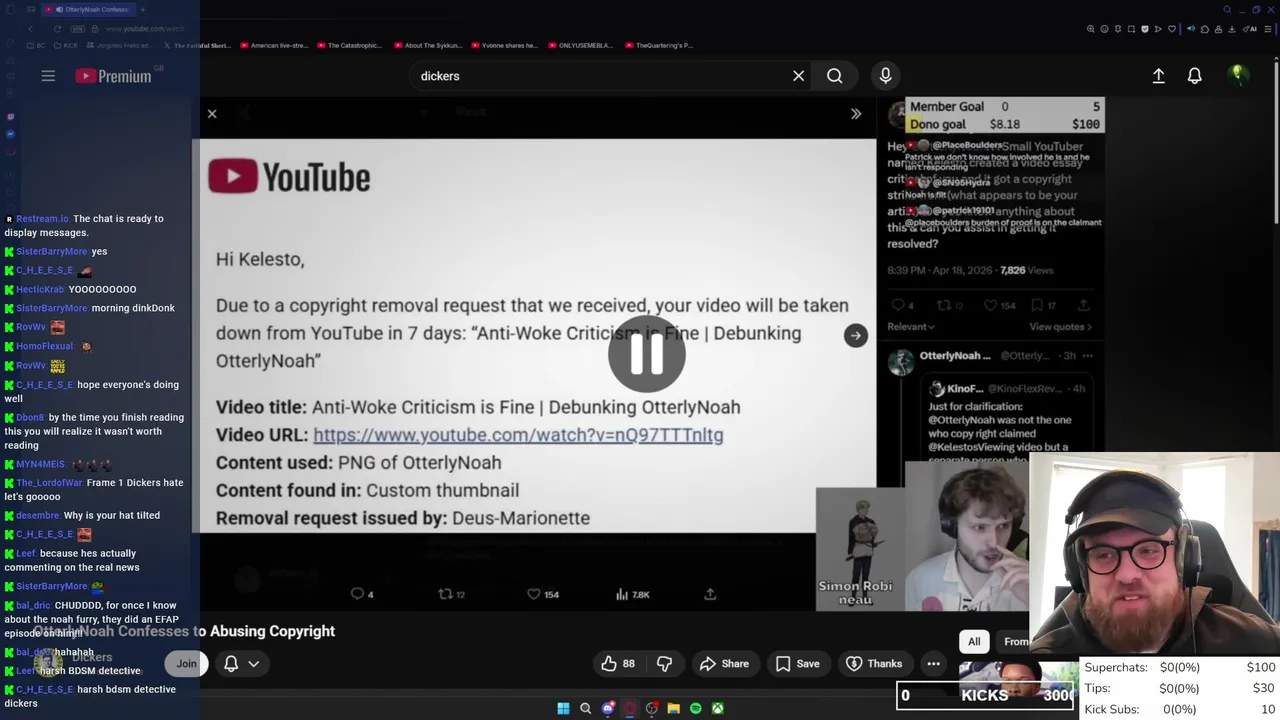This screenshot has height=720, width=1280.
Task: Open 'The Catastrophic...' bookmark
Action: [349, 45]
